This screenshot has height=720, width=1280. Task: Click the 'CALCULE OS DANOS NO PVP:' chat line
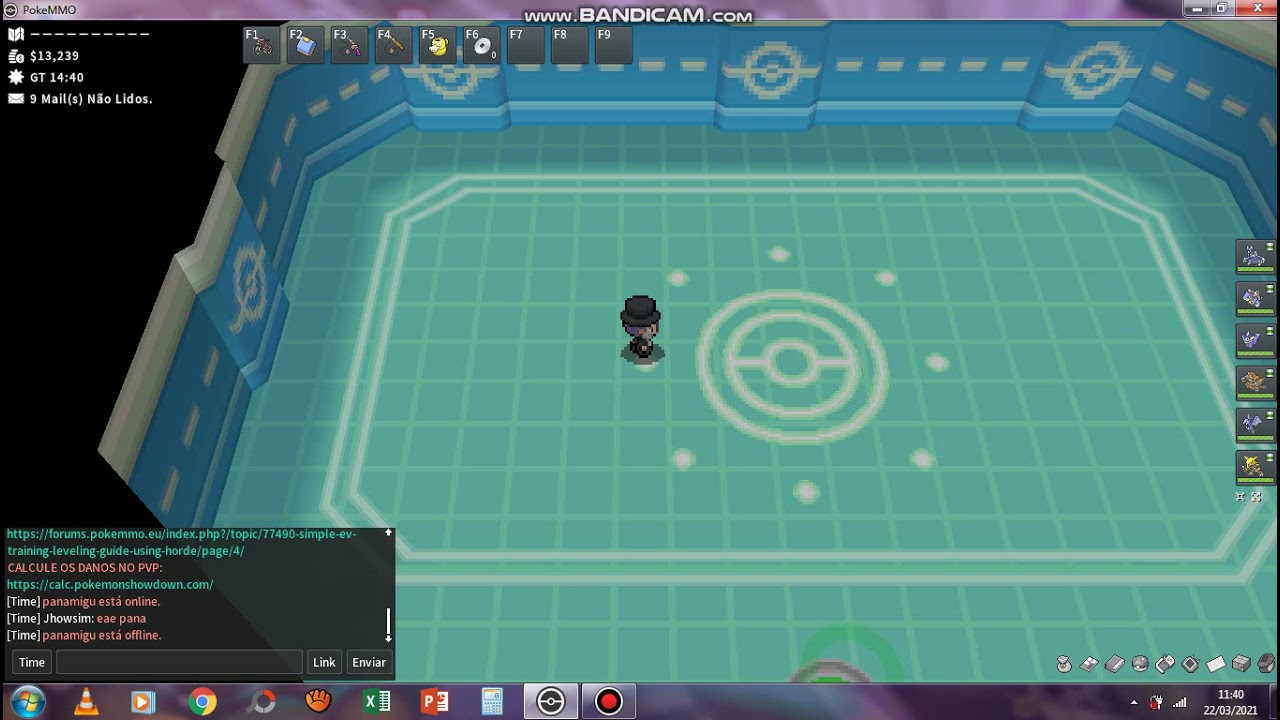coord(84,567)
